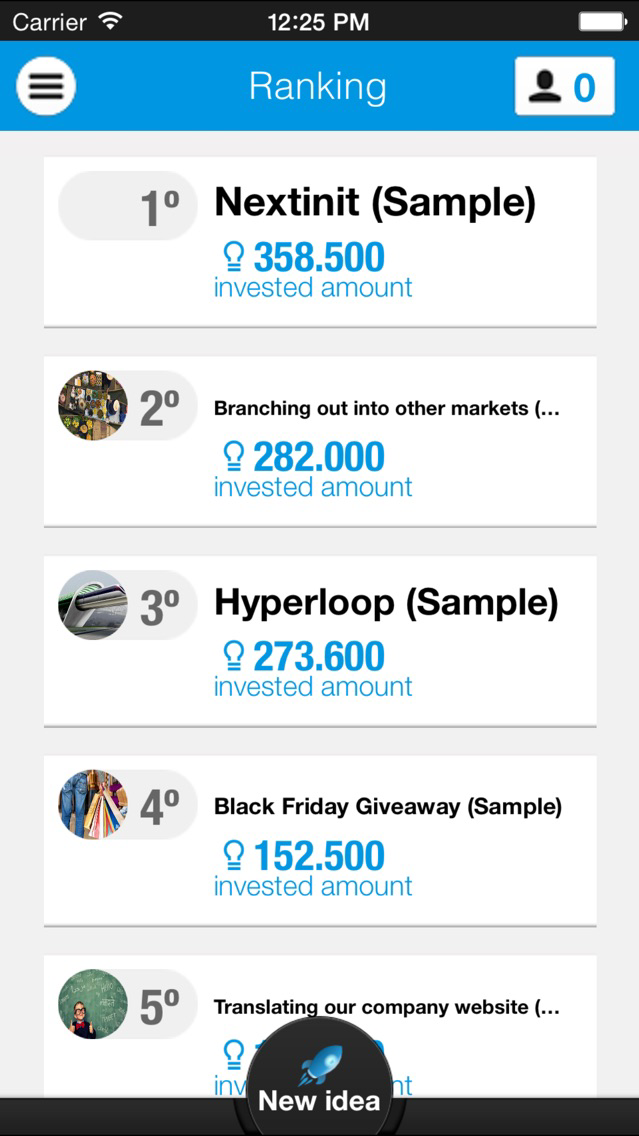Select the 273.600 invested amount value

[x=319, y=656]
